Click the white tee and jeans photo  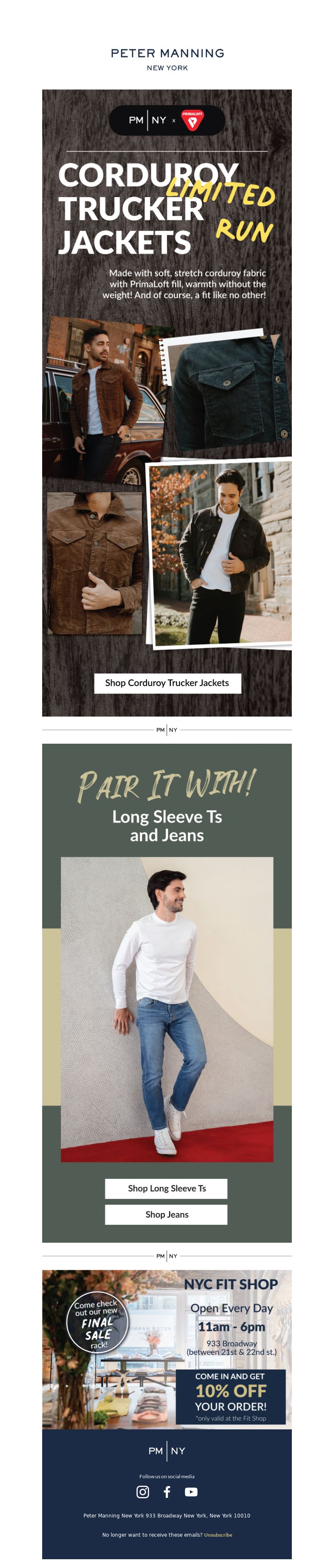(x=167, y=1009)
